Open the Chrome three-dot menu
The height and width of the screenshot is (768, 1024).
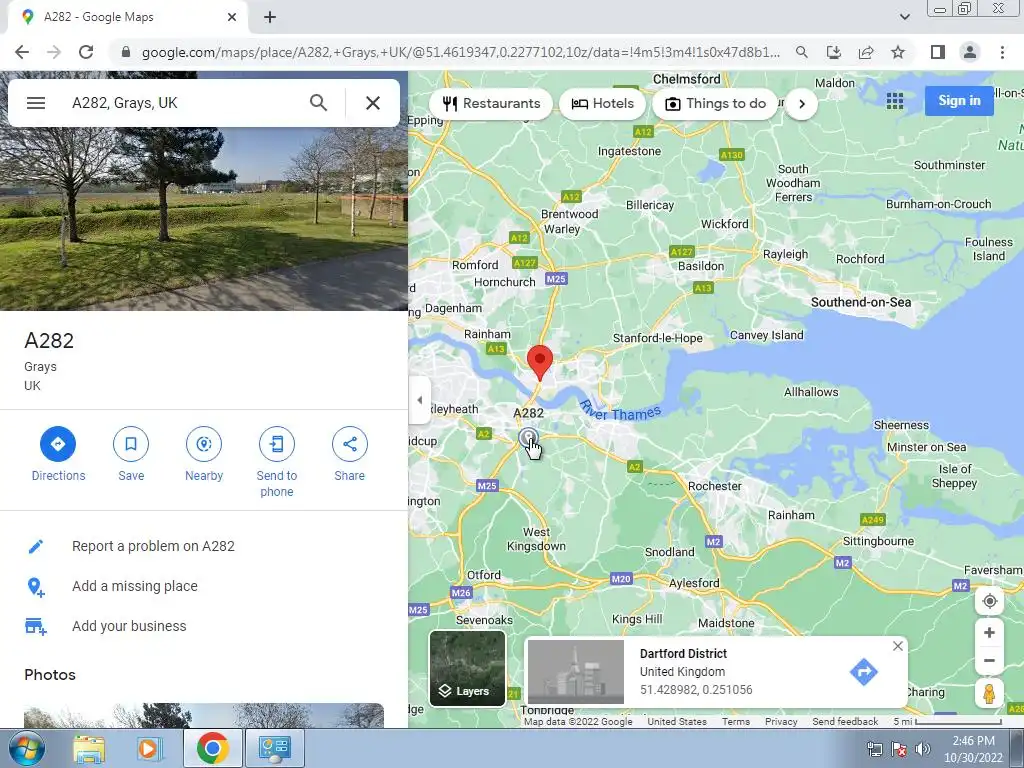[x=1002, y=52]
